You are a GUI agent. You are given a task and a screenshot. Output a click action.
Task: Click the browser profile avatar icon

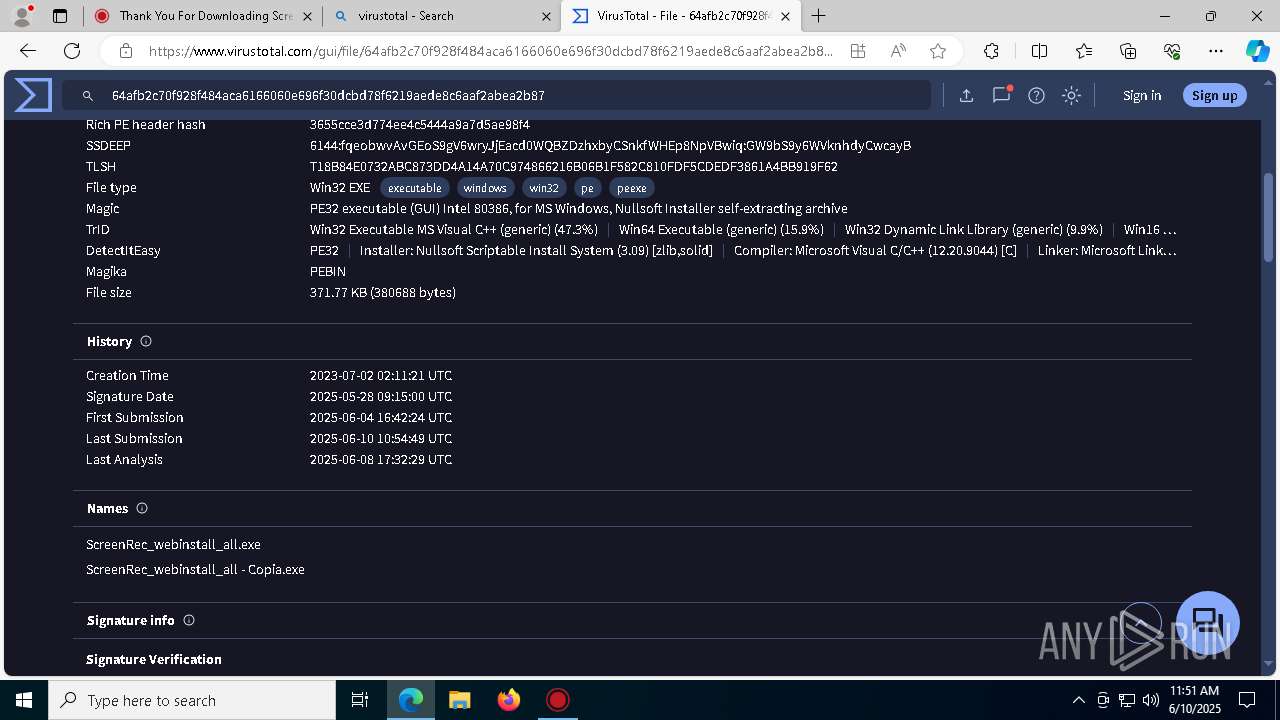coord(21,16)
